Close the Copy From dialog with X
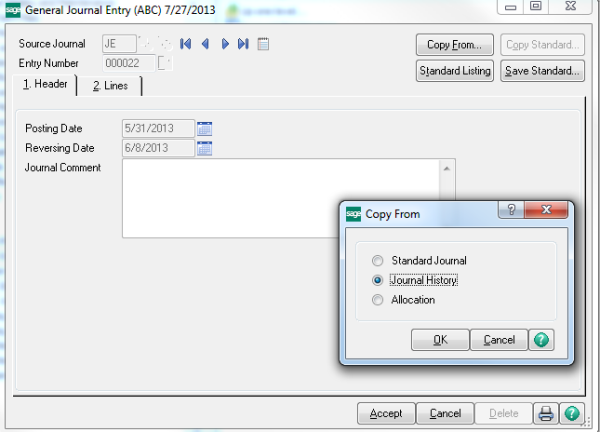The width and height of the screenshot is (600, 432). click(546, 210)
